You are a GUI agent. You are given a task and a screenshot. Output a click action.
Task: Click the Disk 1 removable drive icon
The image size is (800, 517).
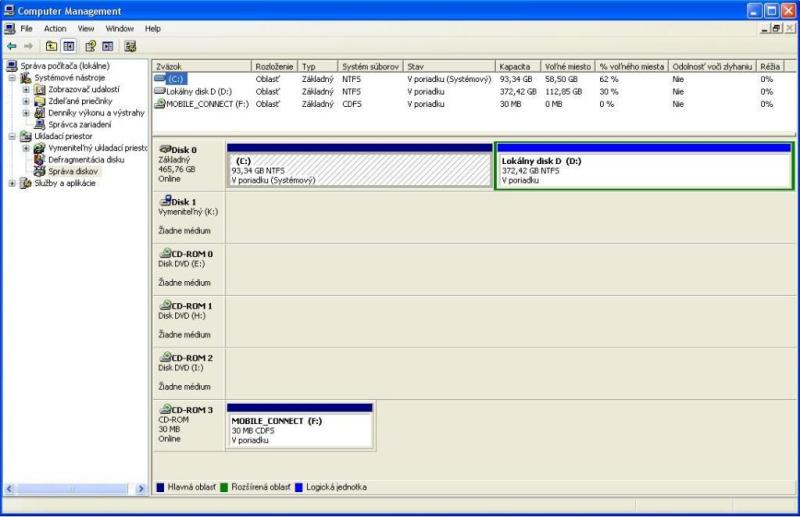tap(165, 201)
